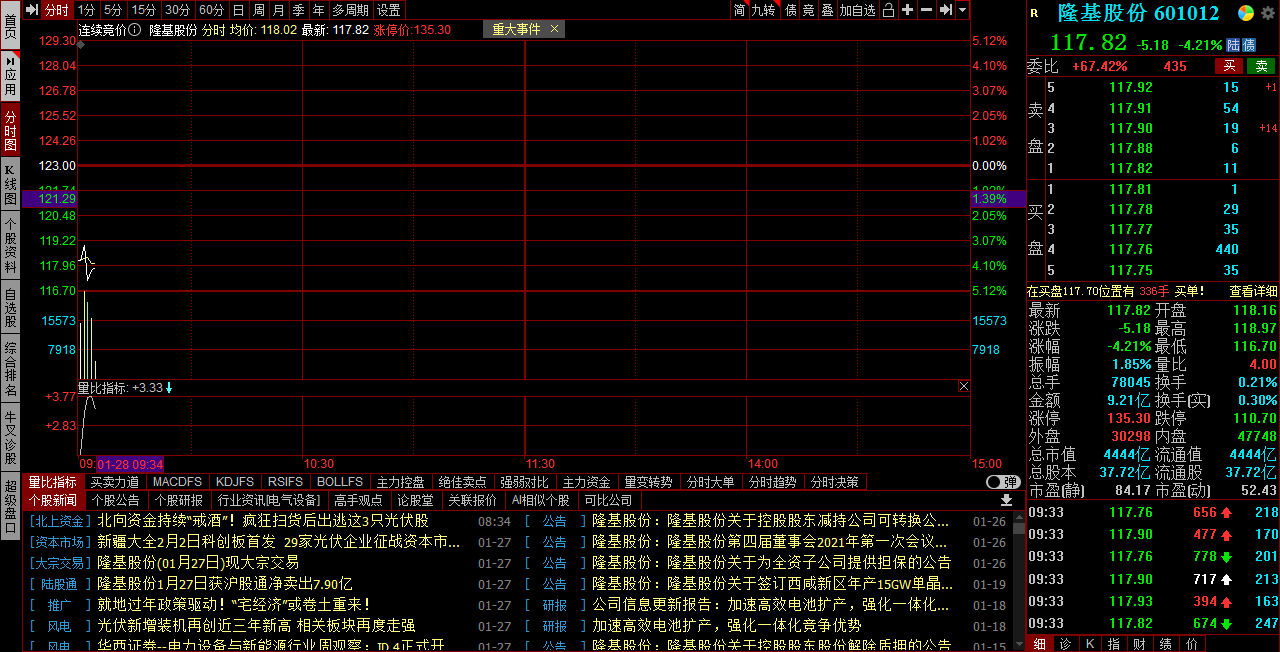Open 首页 in the left sidebar

pos(10,26)
